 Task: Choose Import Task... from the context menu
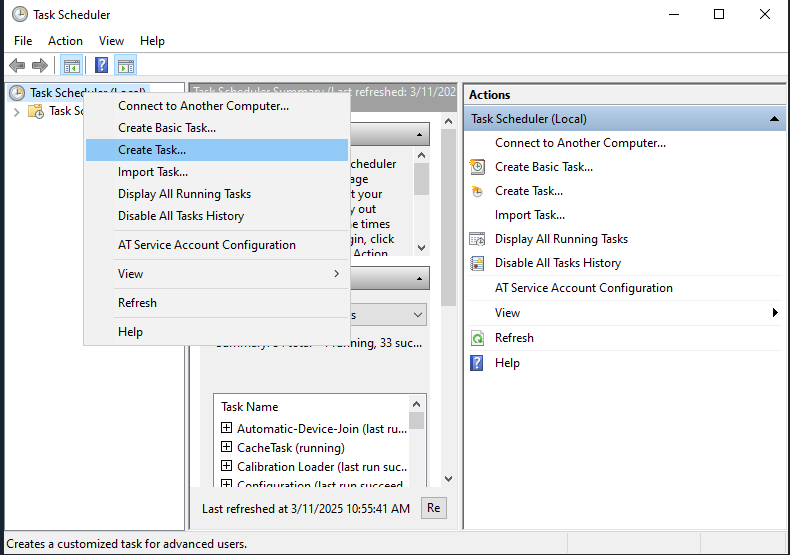[x=152, y=172]
